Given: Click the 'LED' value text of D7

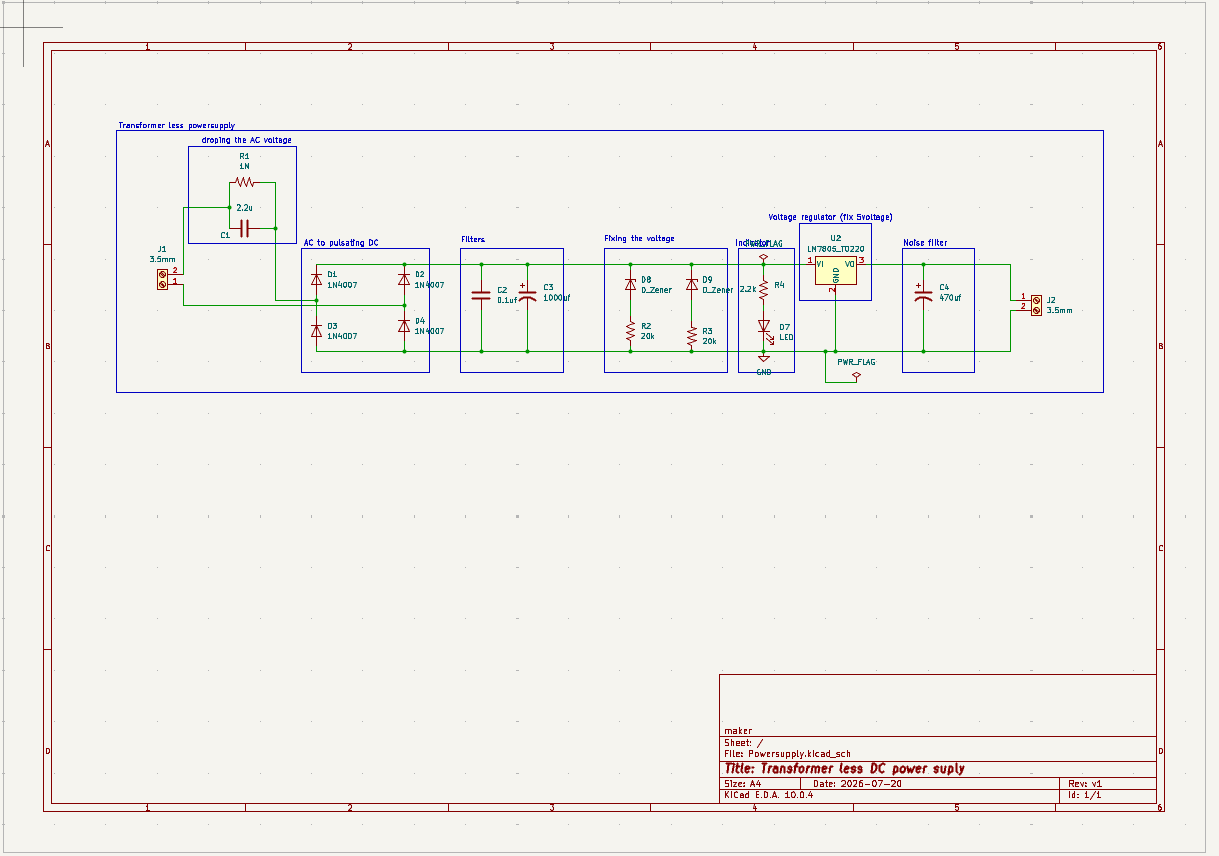Looking at the screenshot, I should pyautogui.click(x=785, y=339).
